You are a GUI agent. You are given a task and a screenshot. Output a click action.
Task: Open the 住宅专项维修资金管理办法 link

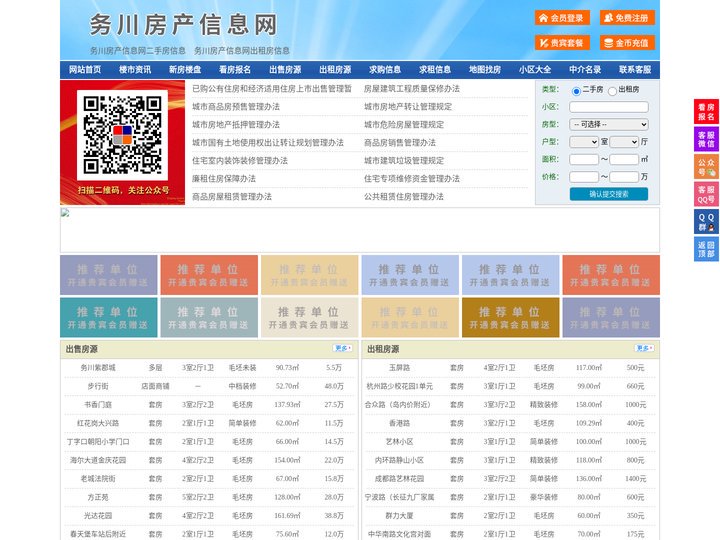click(412, 179)
